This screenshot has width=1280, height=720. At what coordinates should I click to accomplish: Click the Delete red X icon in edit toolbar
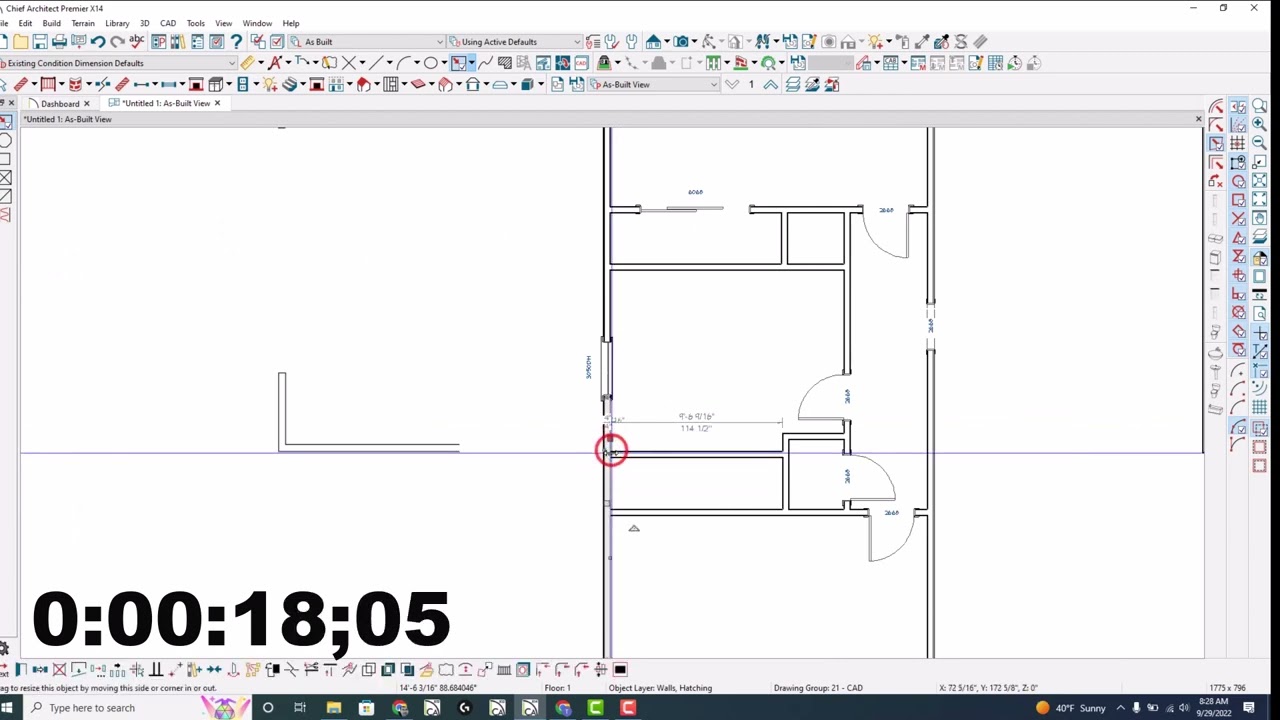pyautogui.click(x=59, y=670)
